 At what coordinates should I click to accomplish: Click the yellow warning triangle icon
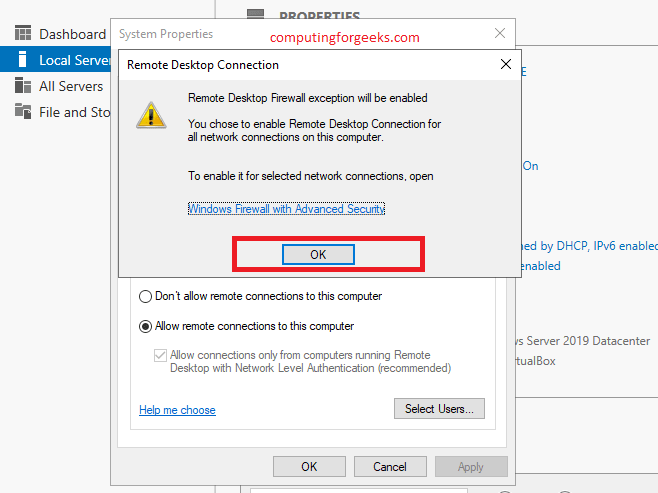click(x=152, y=112)
